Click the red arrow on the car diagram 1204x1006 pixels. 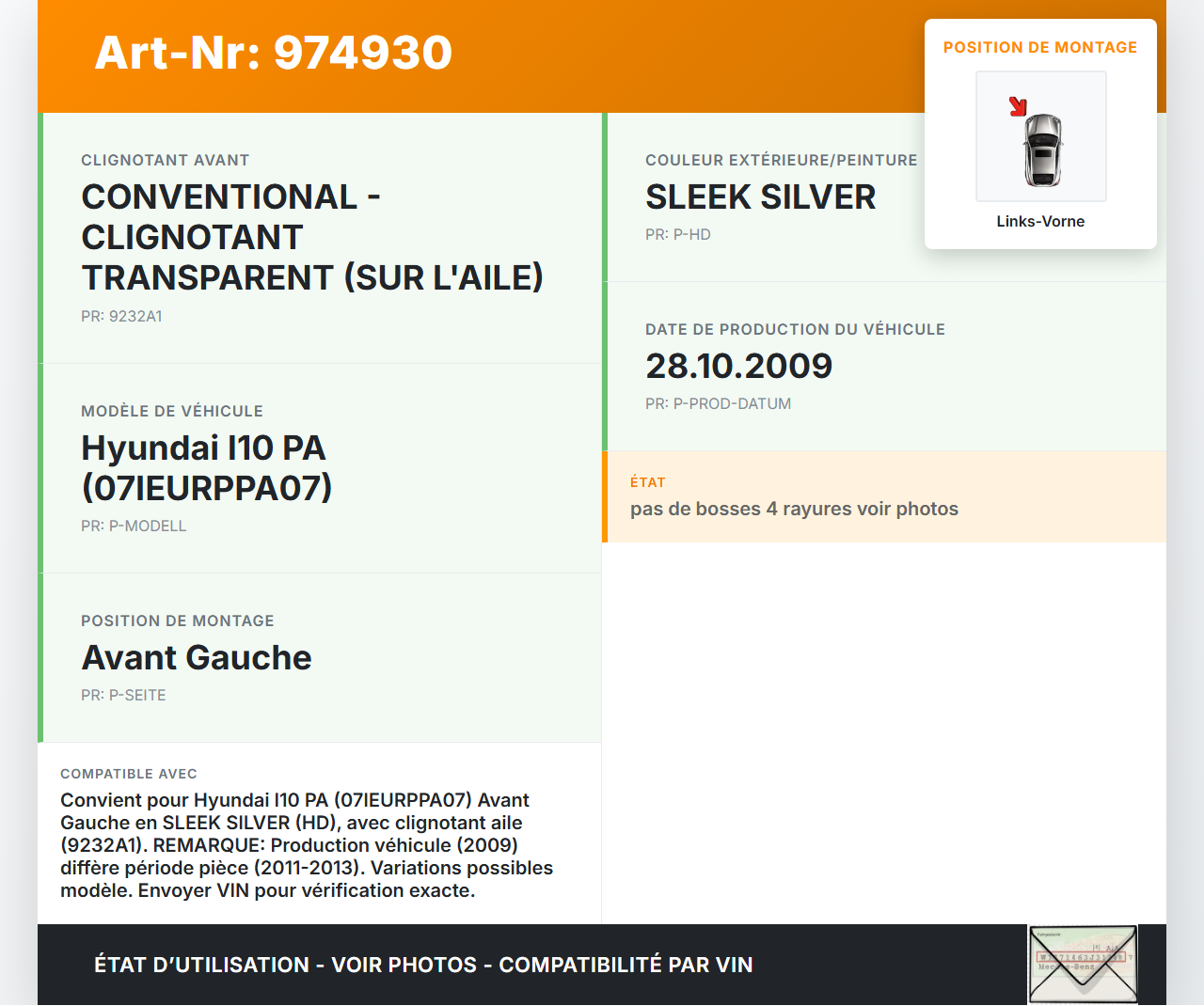pyautogui.click(x=1018, y=106)
